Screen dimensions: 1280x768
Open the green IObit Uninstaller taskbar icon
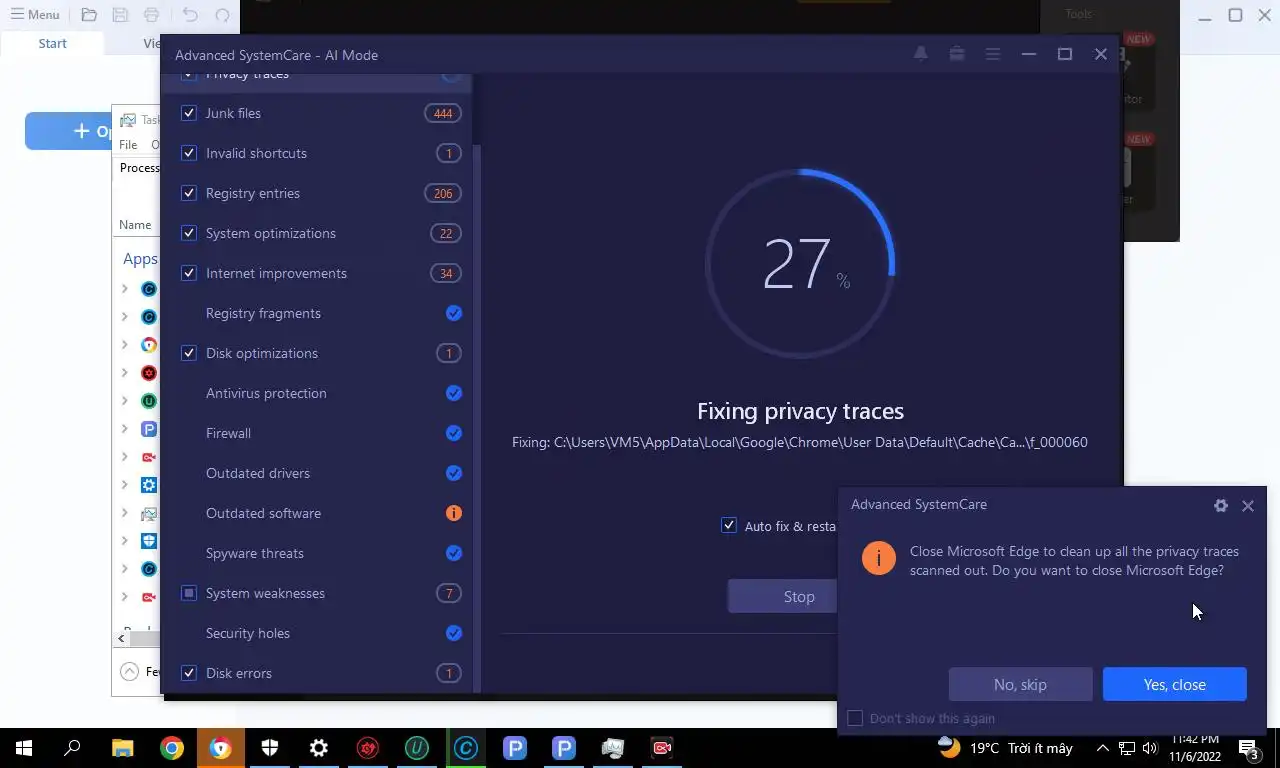pyautogui.click(x=417, y=747)
